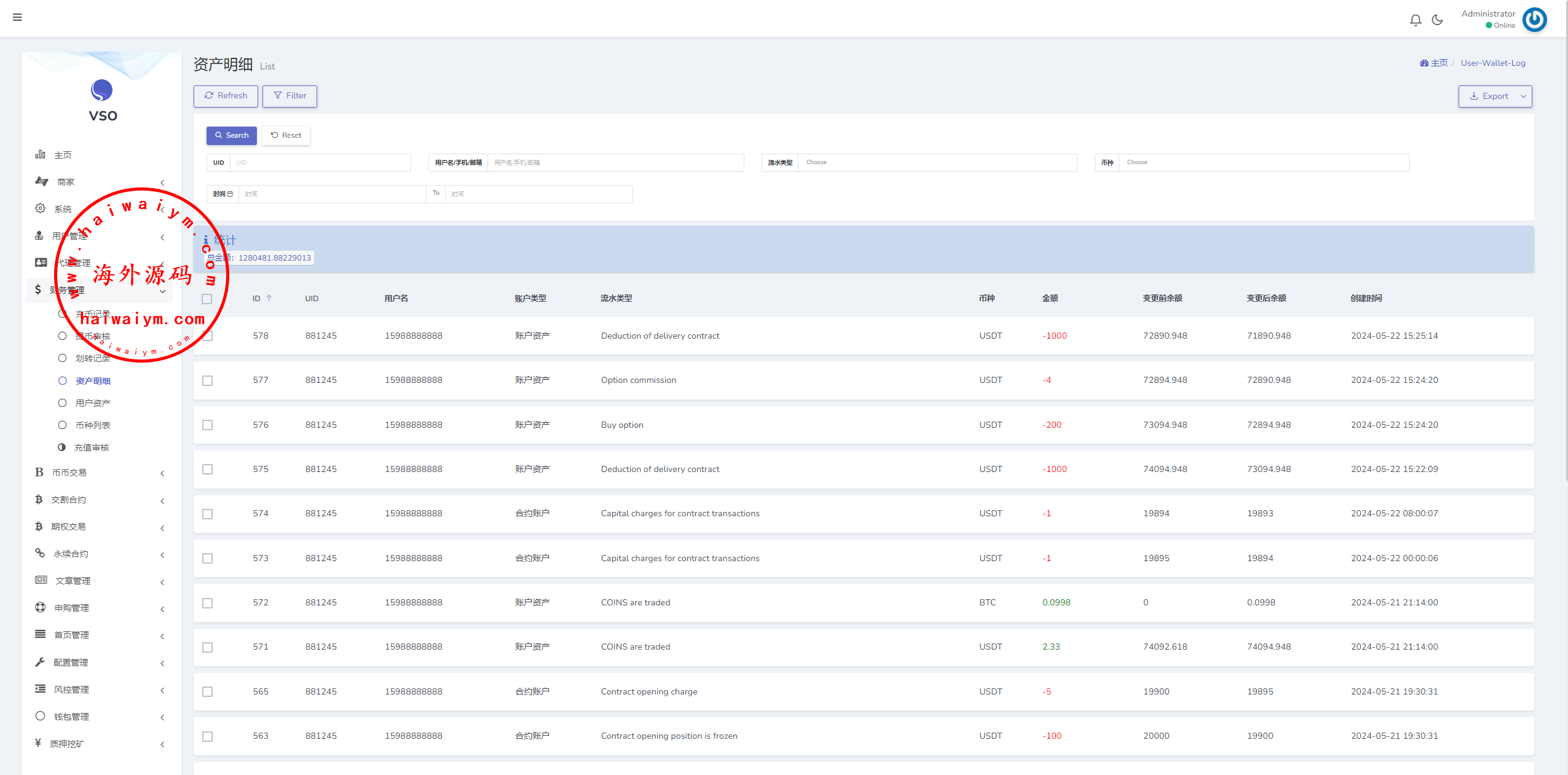Click the Refresh button
This screenshot has height=775, width=1568.
(226, 96)
